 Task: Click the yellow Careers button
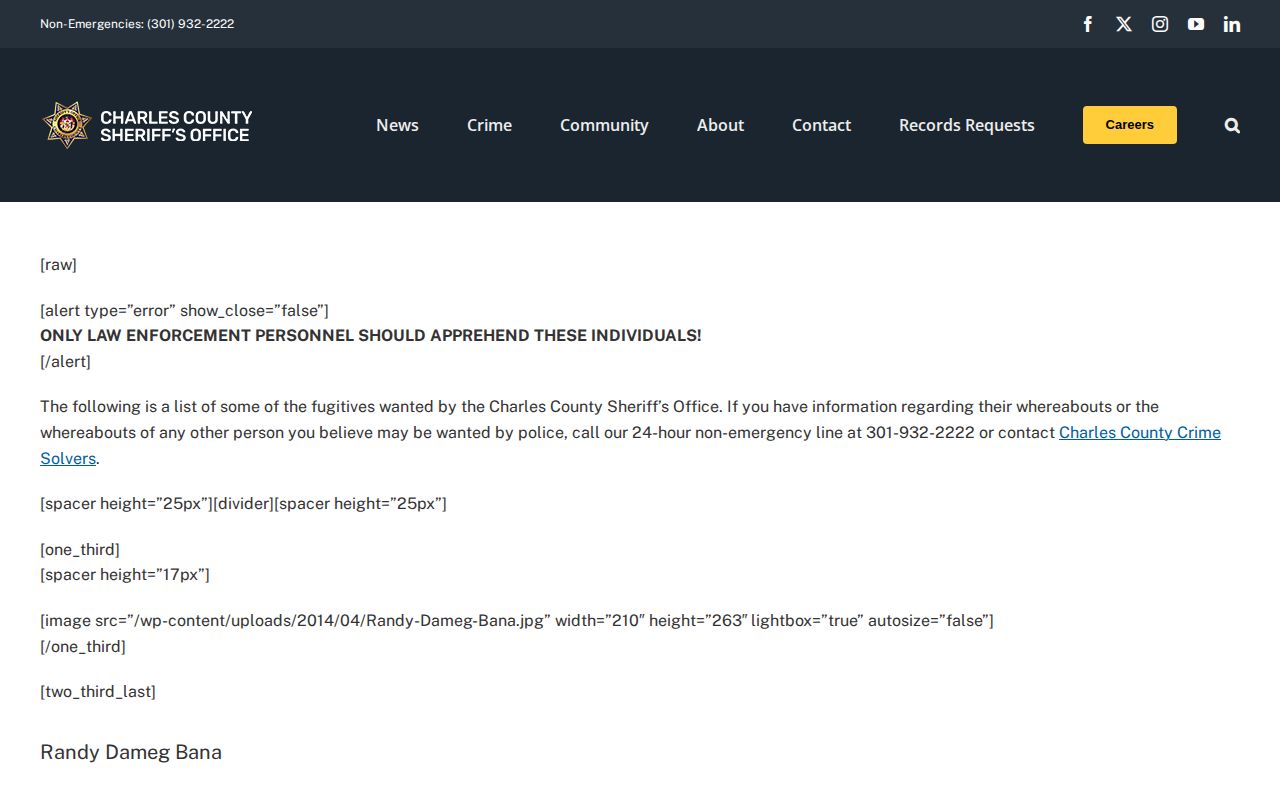1130,125
